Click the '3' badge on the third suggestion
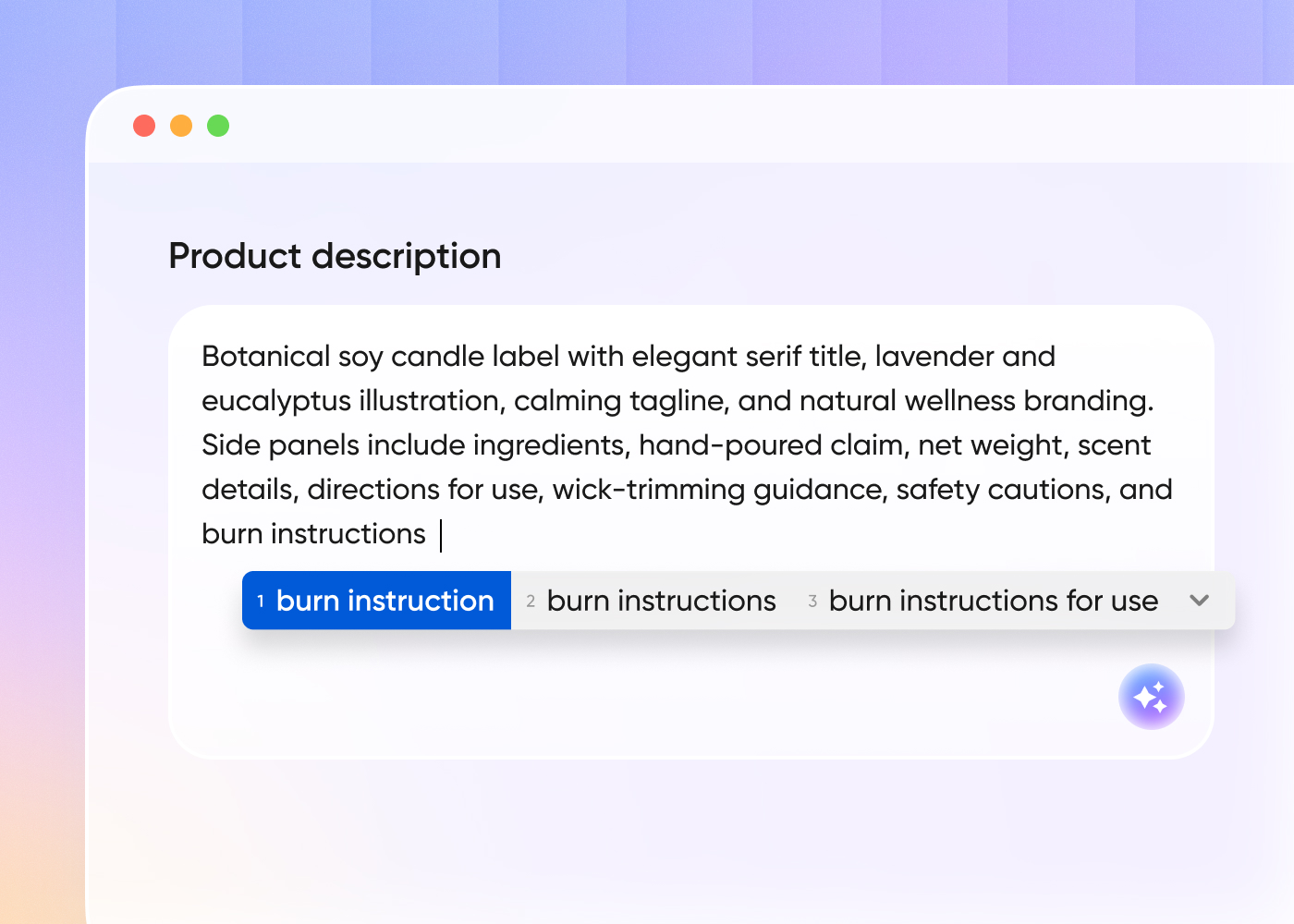Image resolution: width=1294 pixels, height=924 pixels. point(812,601)
